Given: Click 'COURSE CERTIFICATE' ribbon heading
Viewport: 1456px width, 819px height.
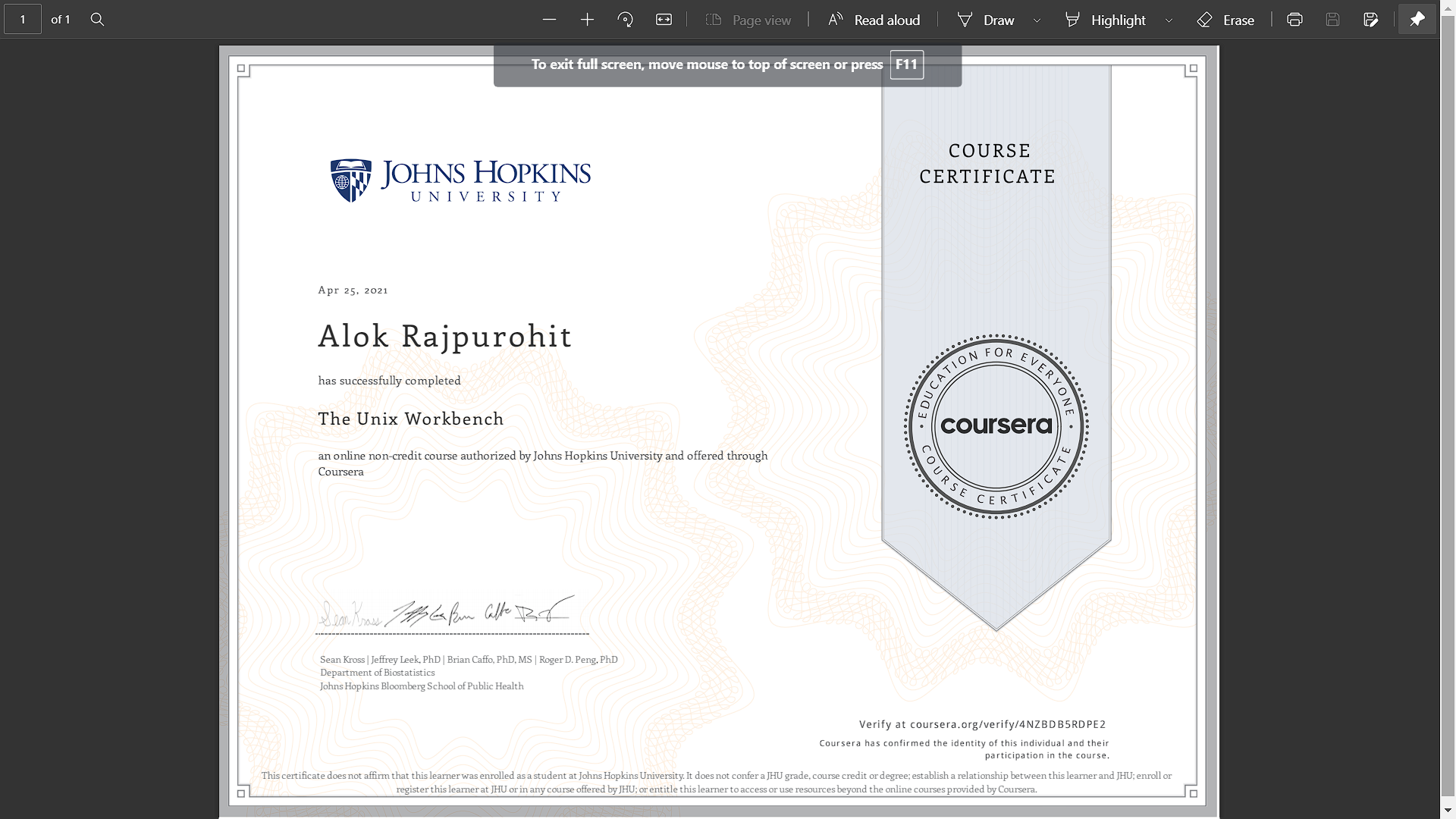Looking at the screenshot, I should [x=988, y=164].
